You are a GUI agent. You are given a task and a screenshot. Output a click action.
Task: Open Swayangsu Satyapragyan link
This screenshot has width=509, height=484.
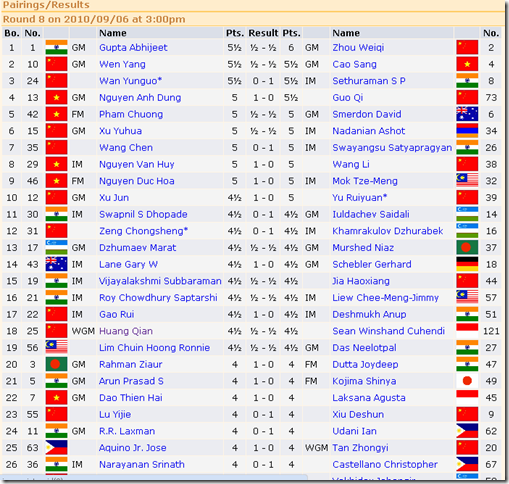392,148
